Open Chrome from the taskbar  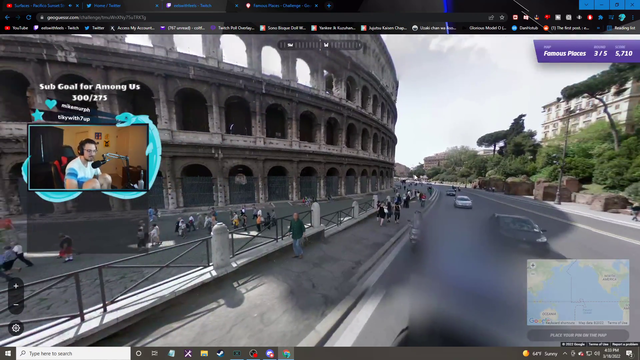(287, 353)
